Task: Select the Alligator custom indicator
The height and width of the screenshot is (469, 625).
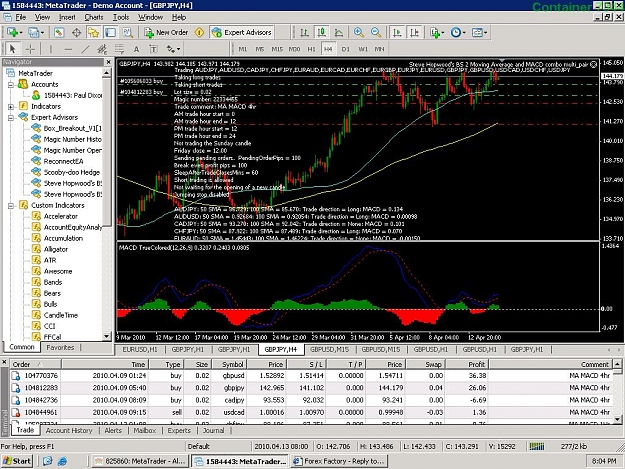Action: pyautogui.click(x=55, y=249)
